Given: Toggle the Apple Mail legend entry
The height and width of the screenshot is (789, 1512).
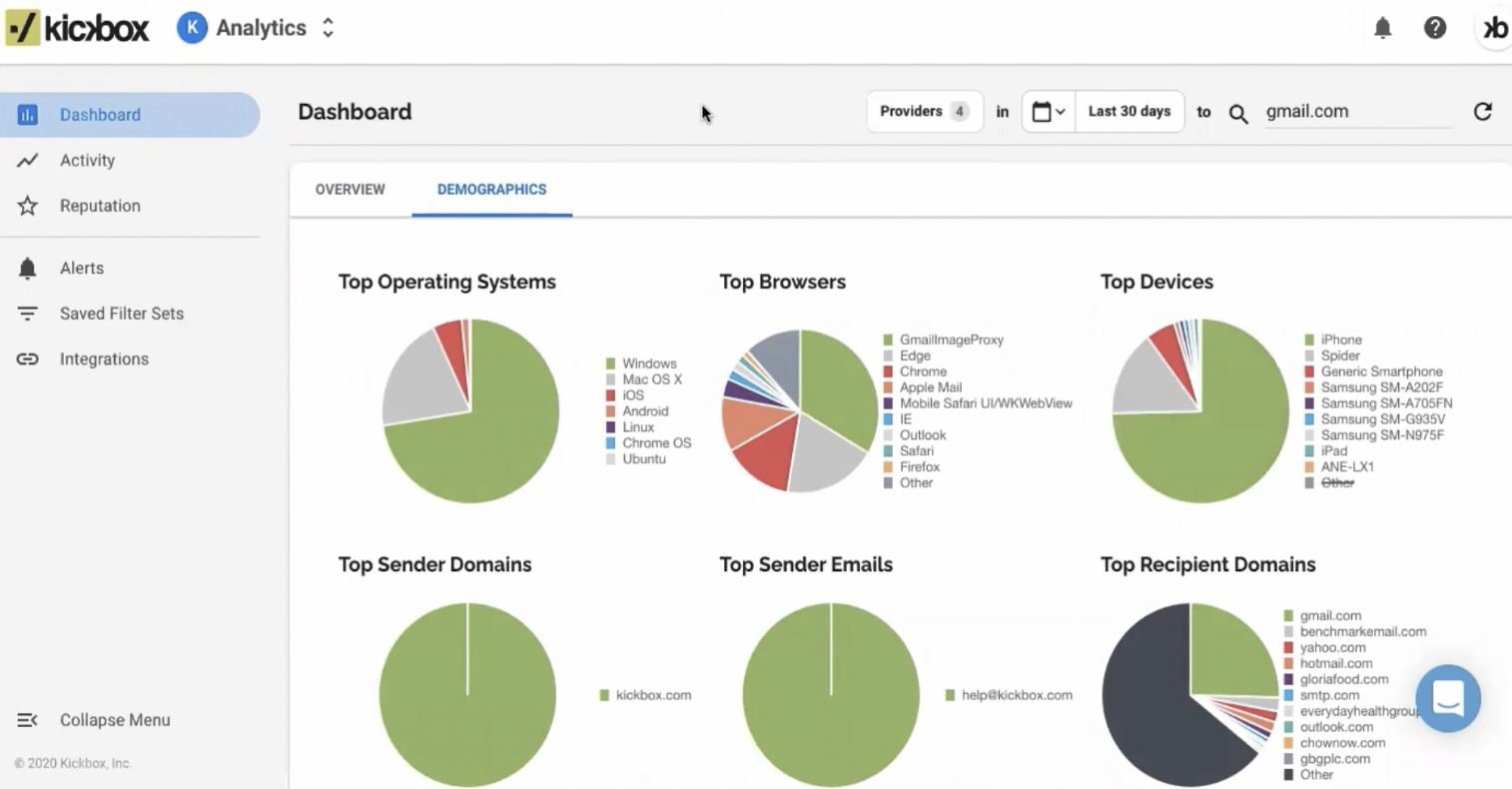Looking at the screenshot, I should click(x=923, y=388).
